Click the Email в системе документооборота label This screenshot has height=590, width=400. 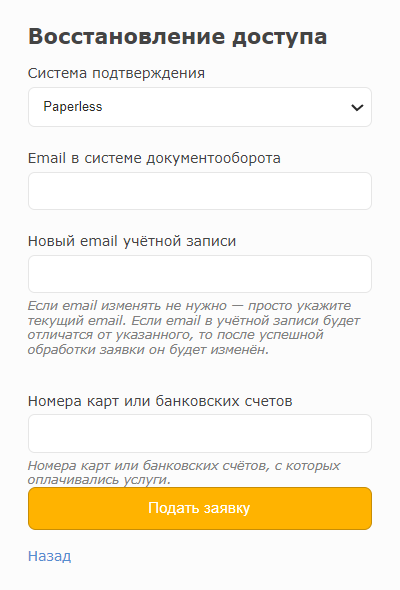(x=154, y=158)
